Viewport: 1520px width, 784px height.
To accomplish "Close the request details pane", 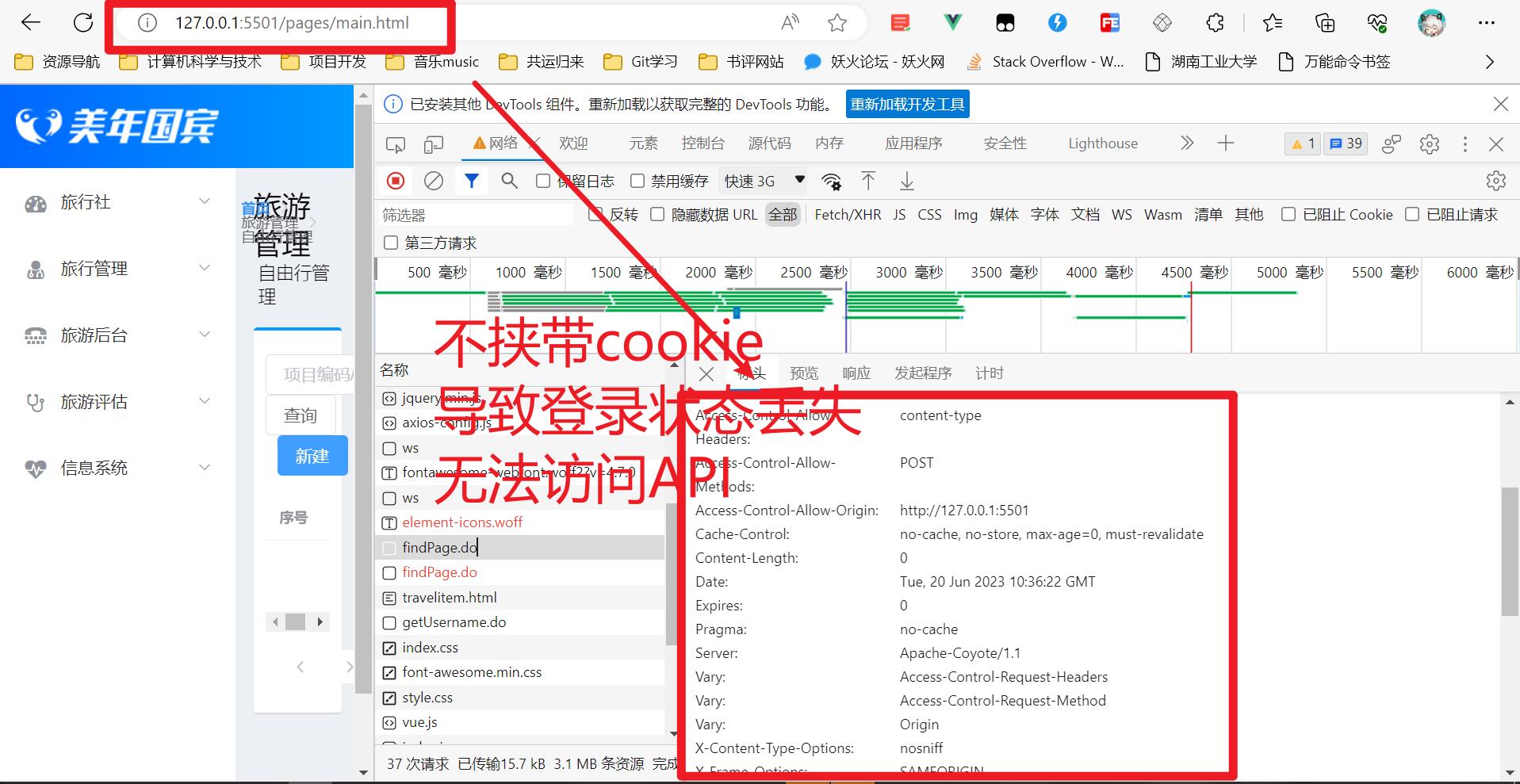I will click(706, 374).
